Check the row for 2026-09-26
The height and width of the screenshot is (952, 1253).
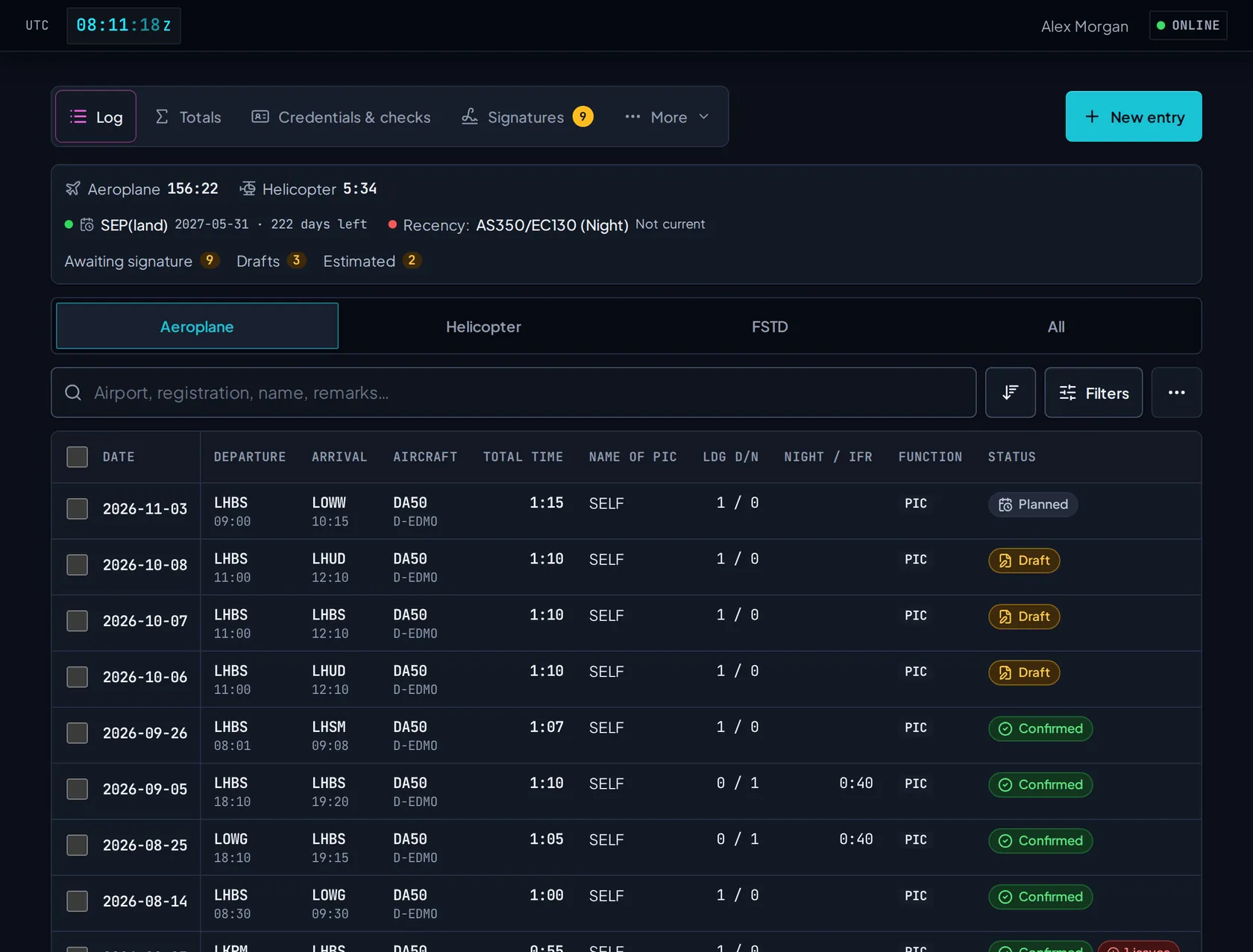pyautogui.click(x=77, y=733)
